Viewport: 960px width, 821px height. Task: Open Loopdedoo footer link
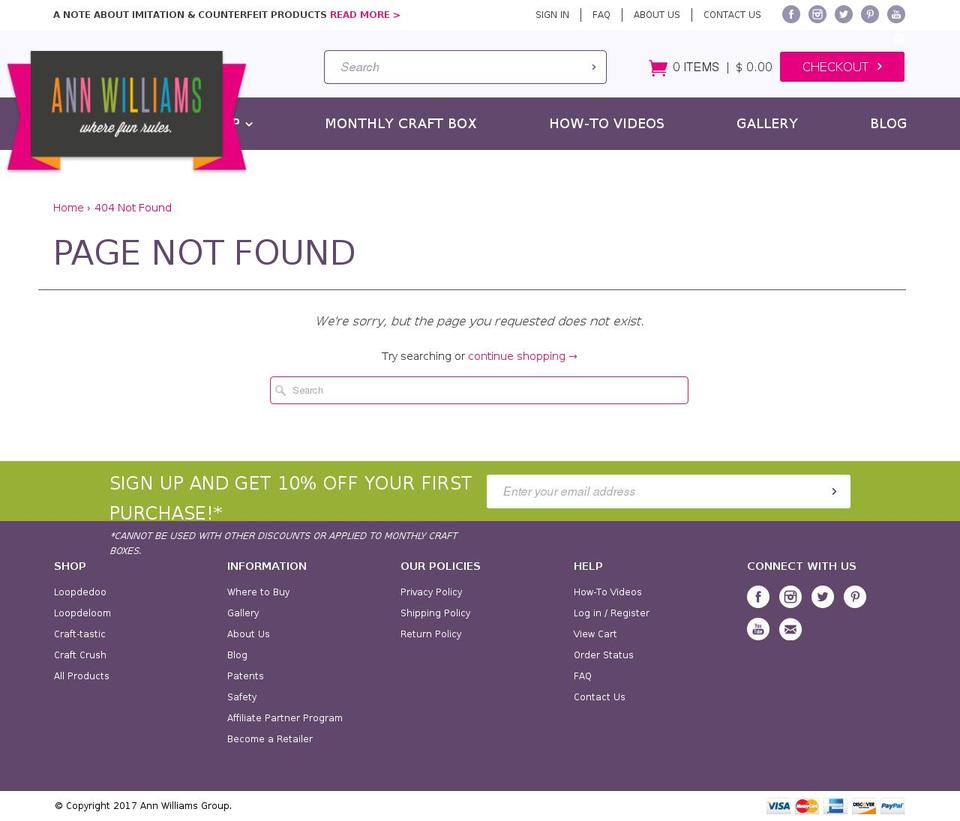[80, 592]
